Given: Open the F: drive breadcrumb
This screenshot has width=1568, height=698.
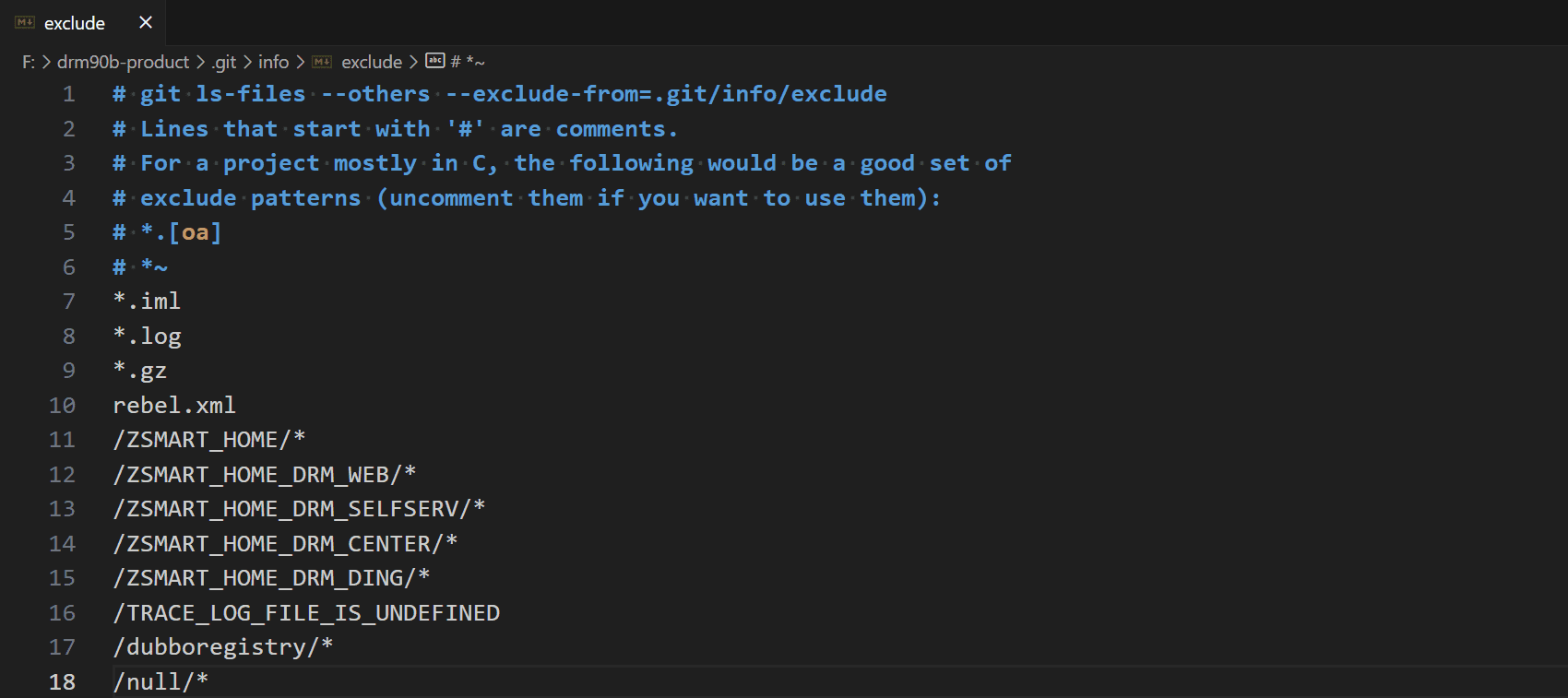Looking at the screenshot, I should point(29,62).
